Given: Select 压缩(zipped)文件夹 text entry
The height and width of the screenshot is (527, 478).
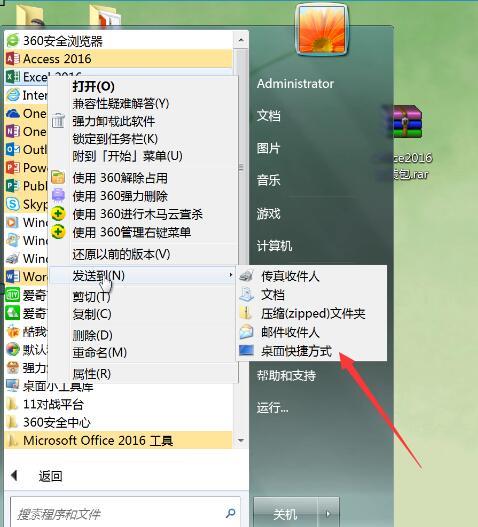Looking at the screenshot, I should tap(313, 314).
